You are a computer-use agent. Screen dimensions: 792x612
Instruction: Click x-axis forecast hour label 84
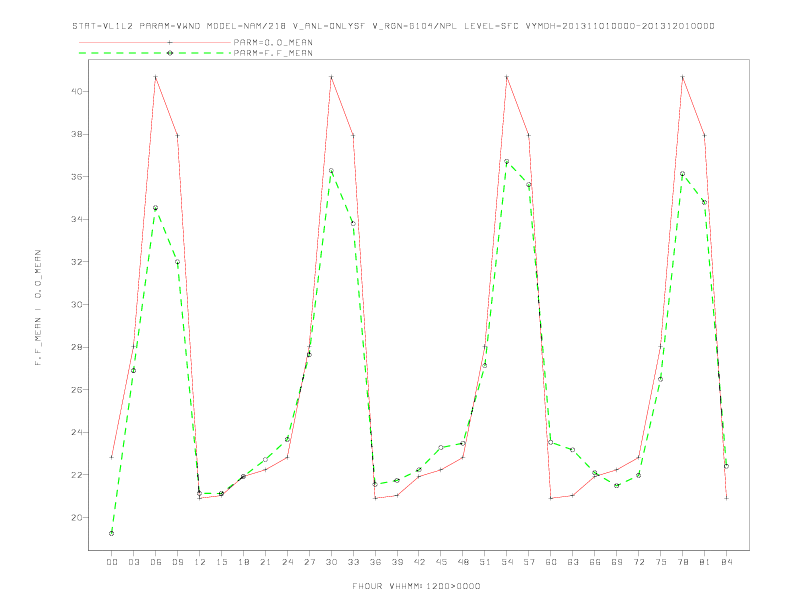(726, 562)
